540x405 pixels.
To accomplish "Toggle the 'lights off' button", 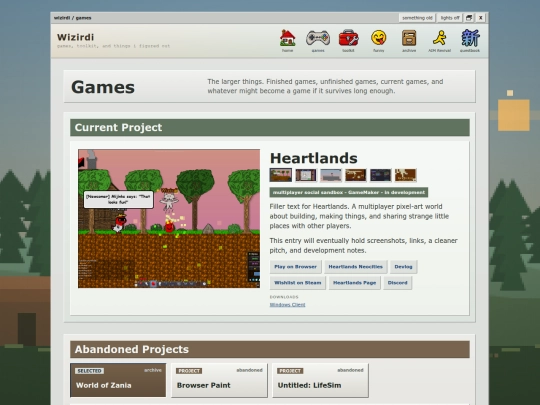I will pyautogui.click(x=450, y=18).
